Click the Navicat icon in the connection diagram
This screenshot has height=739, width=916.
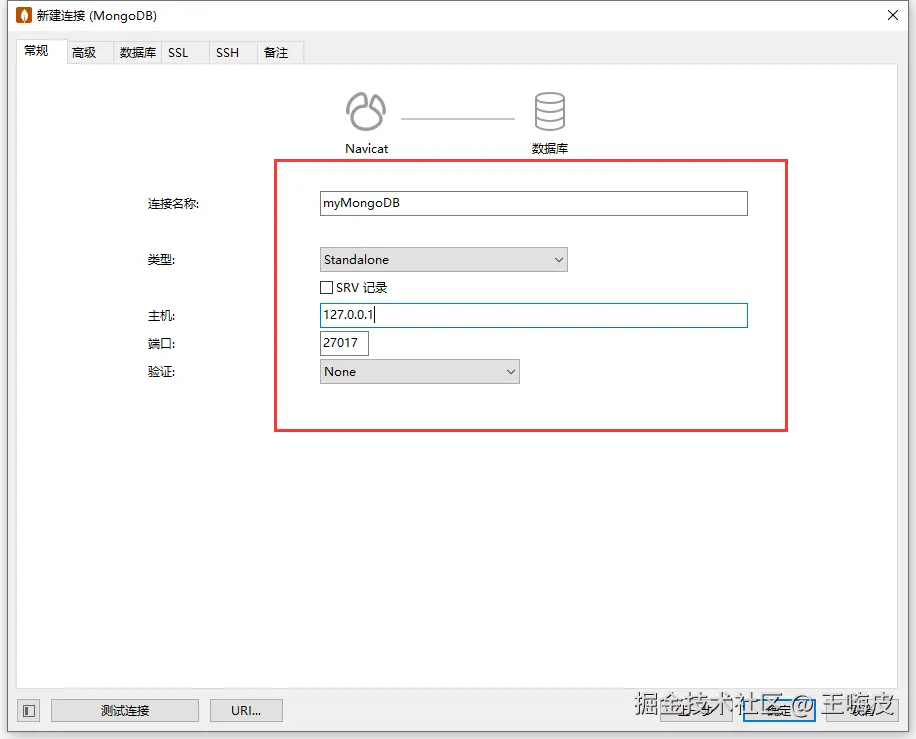click(365, 110)
